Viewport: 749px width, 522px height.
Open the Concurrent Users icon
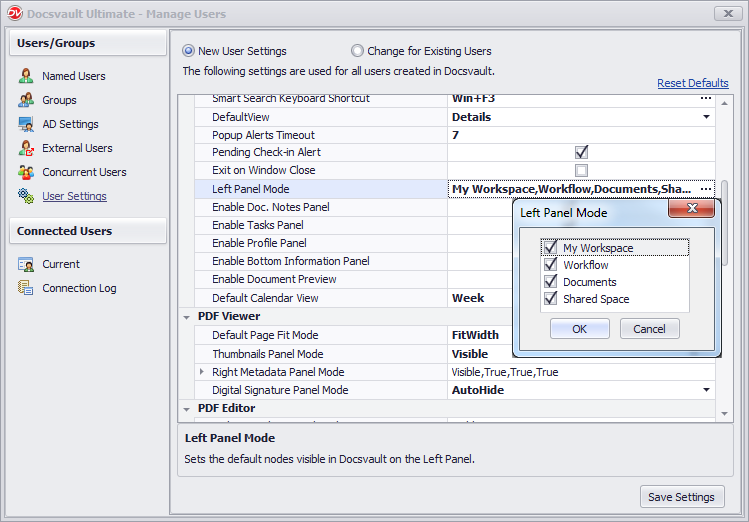26,172
